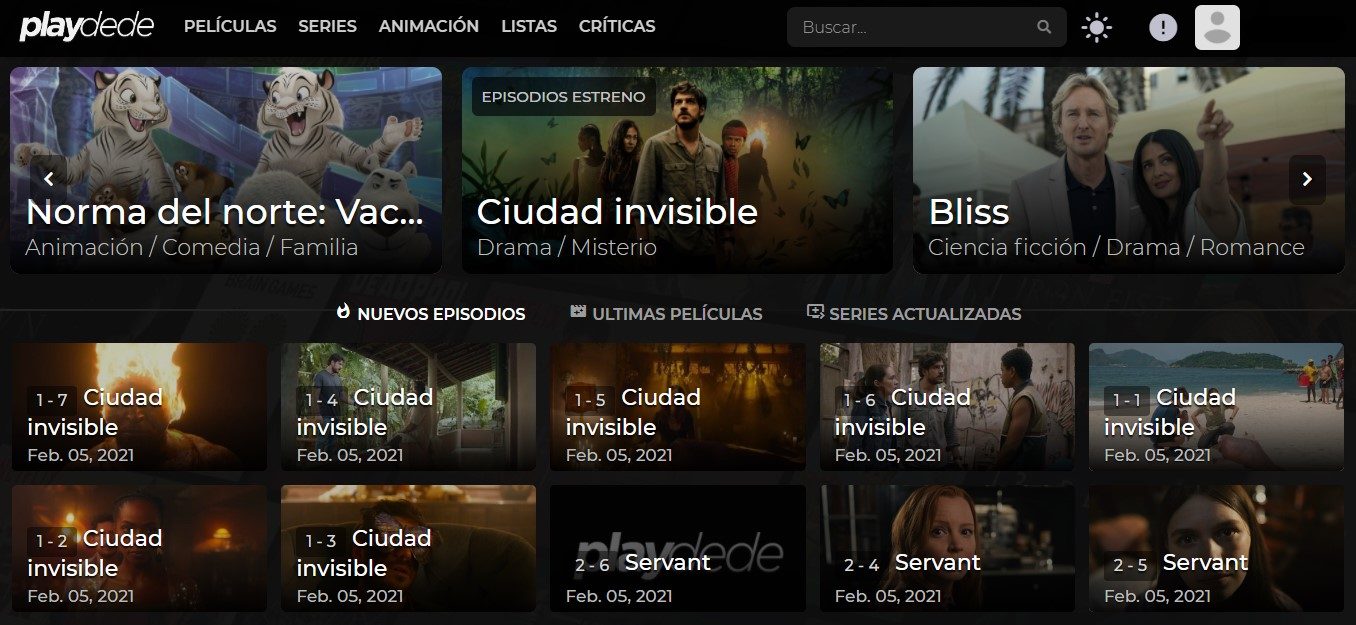This screenshot has height=625, width=1356.
Task: Open the alert exclamation icon
Action: tap(1163, 28)
